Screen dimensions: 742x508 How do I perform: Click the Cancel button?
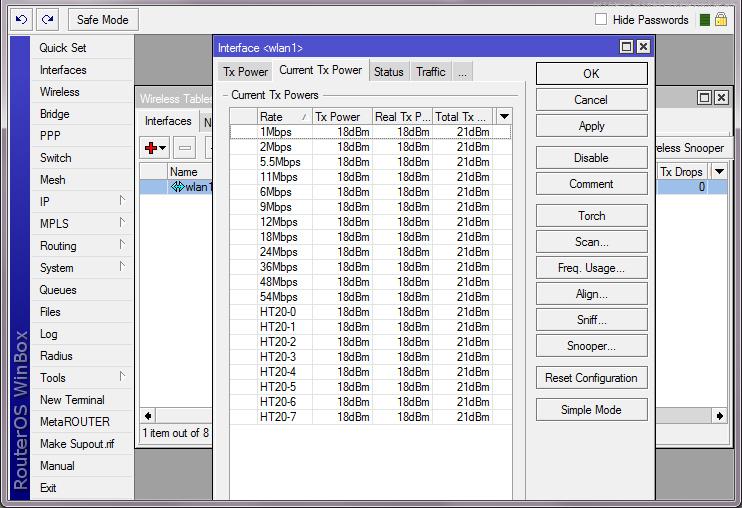coord(592,100)
